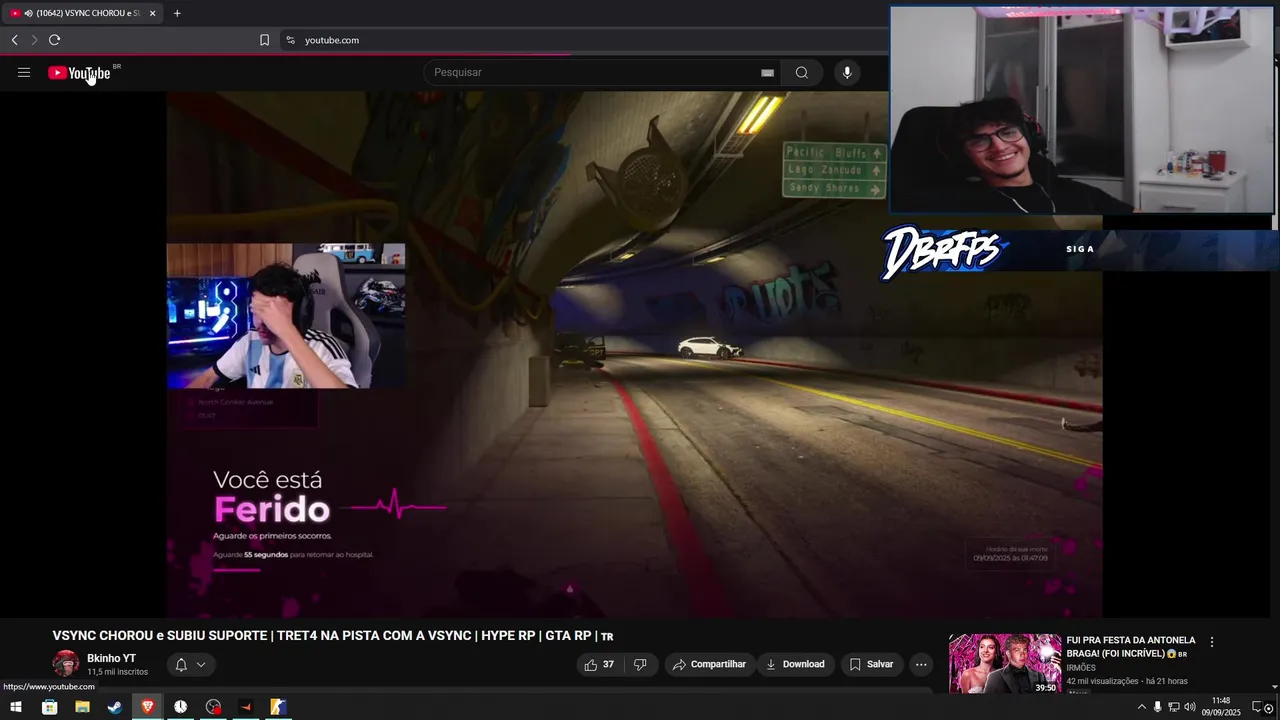View site information icon in address bar
The width and height of the screenshot is (1280, 720).
coord(290,40)
